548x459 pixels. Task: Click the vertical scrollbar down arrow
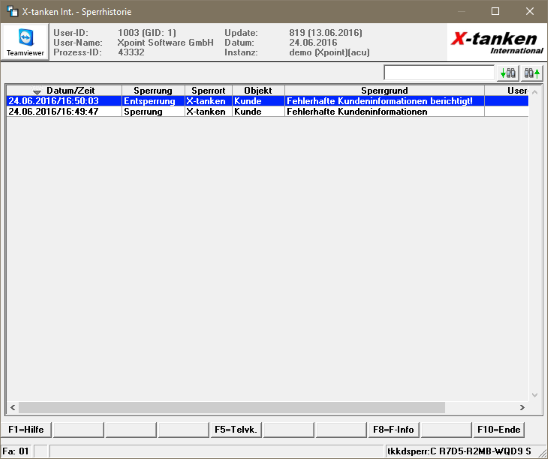pyautogui.click(x=534, y=395)
